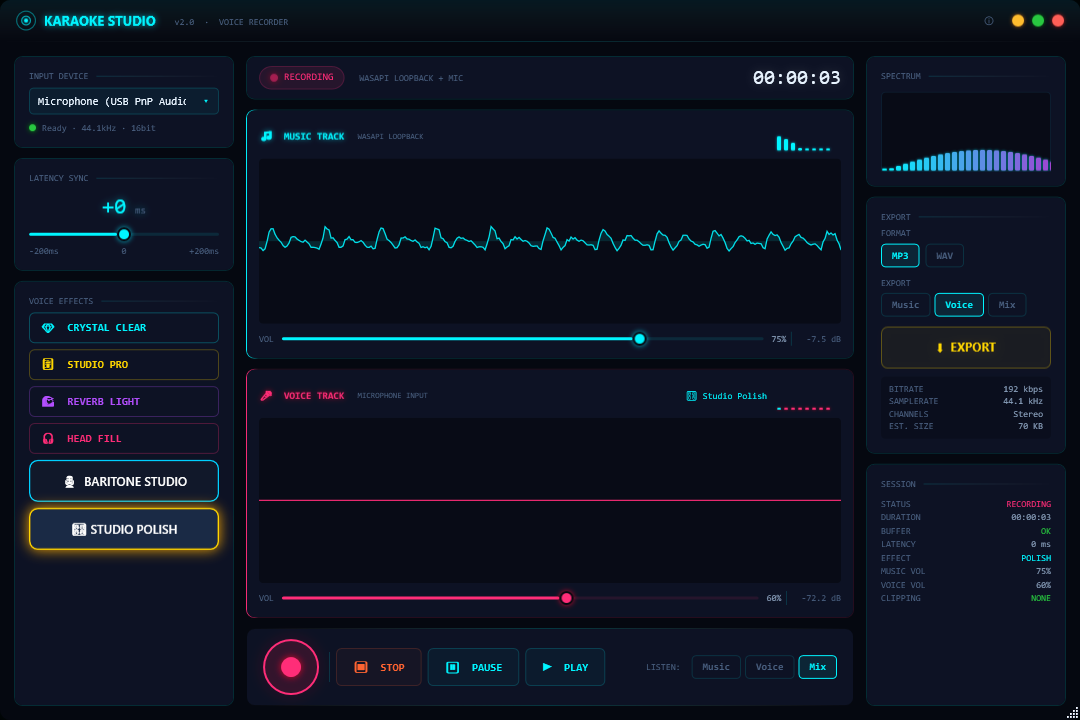This screenshot has width=1080, height=720.
Task: Open the Input Device dropdown
Action: click(124, 101)
